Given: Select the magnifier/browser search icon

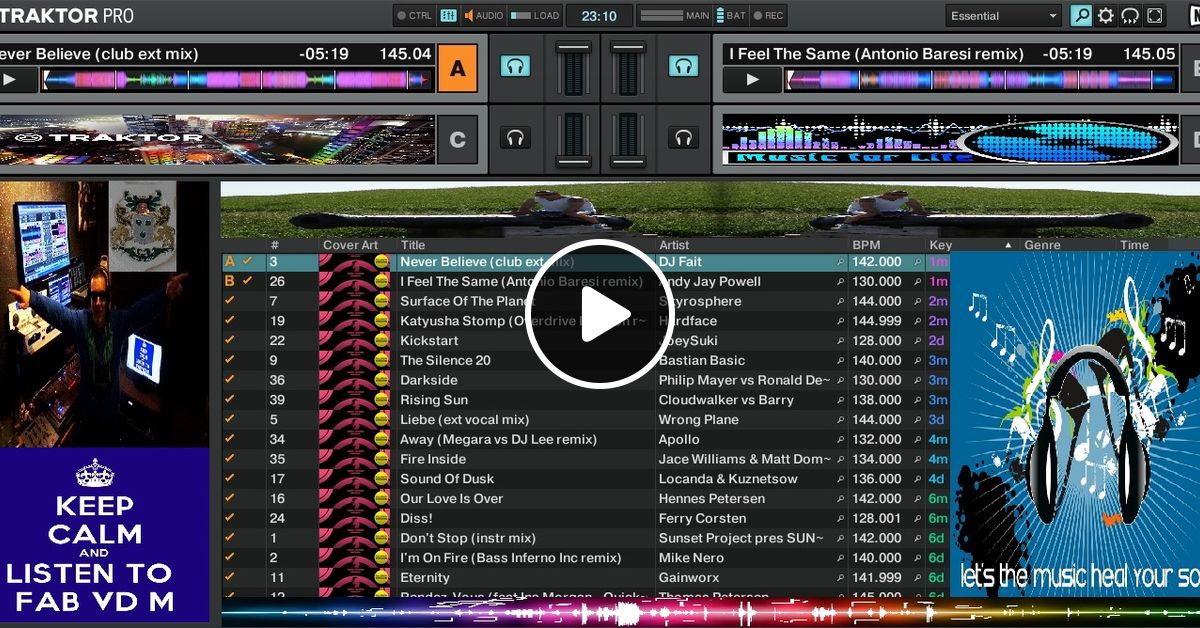Looking at the screenshot, I should coord(1082,15).
